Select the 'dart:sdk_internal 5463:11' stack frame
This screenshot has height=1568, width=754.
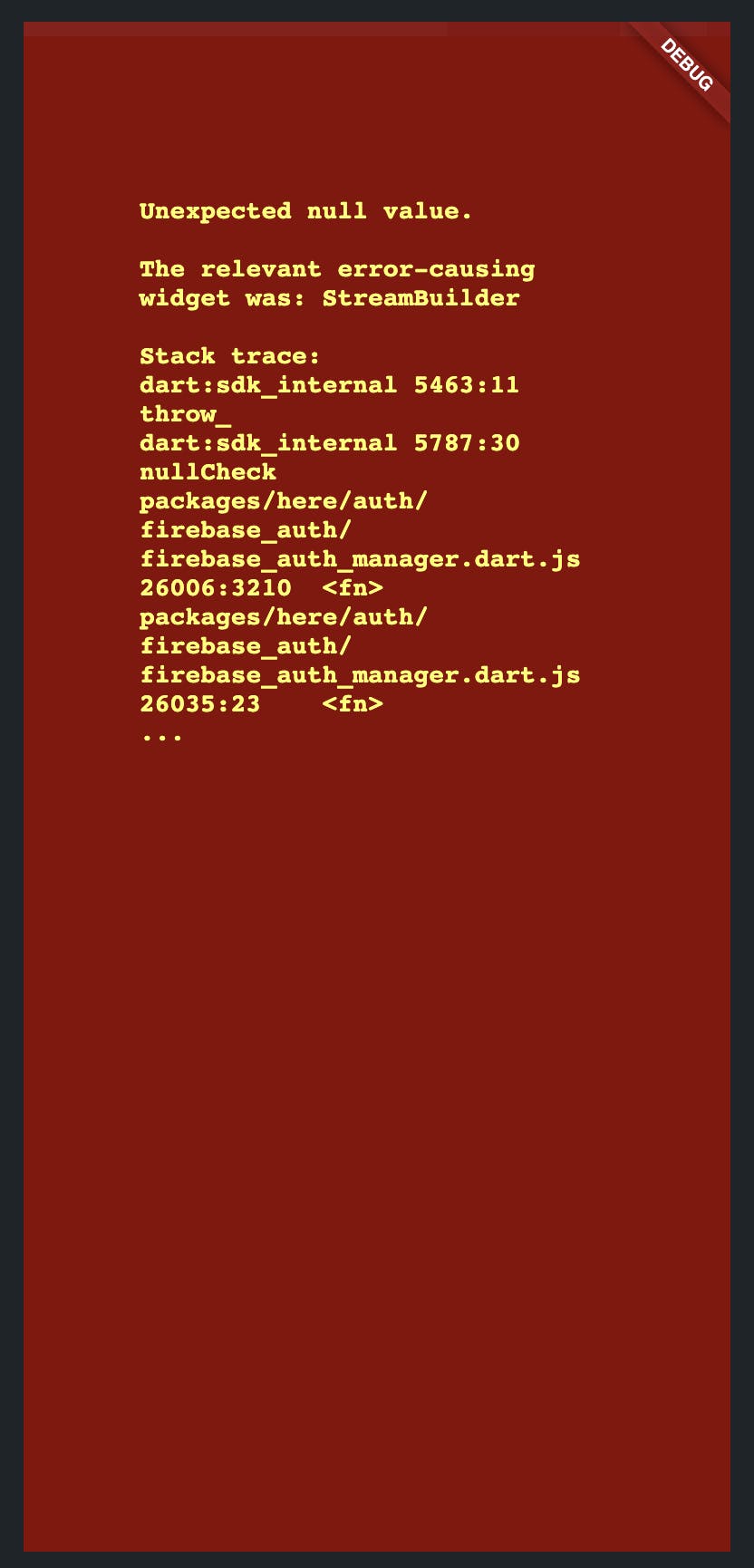click(x=330, y=385)
